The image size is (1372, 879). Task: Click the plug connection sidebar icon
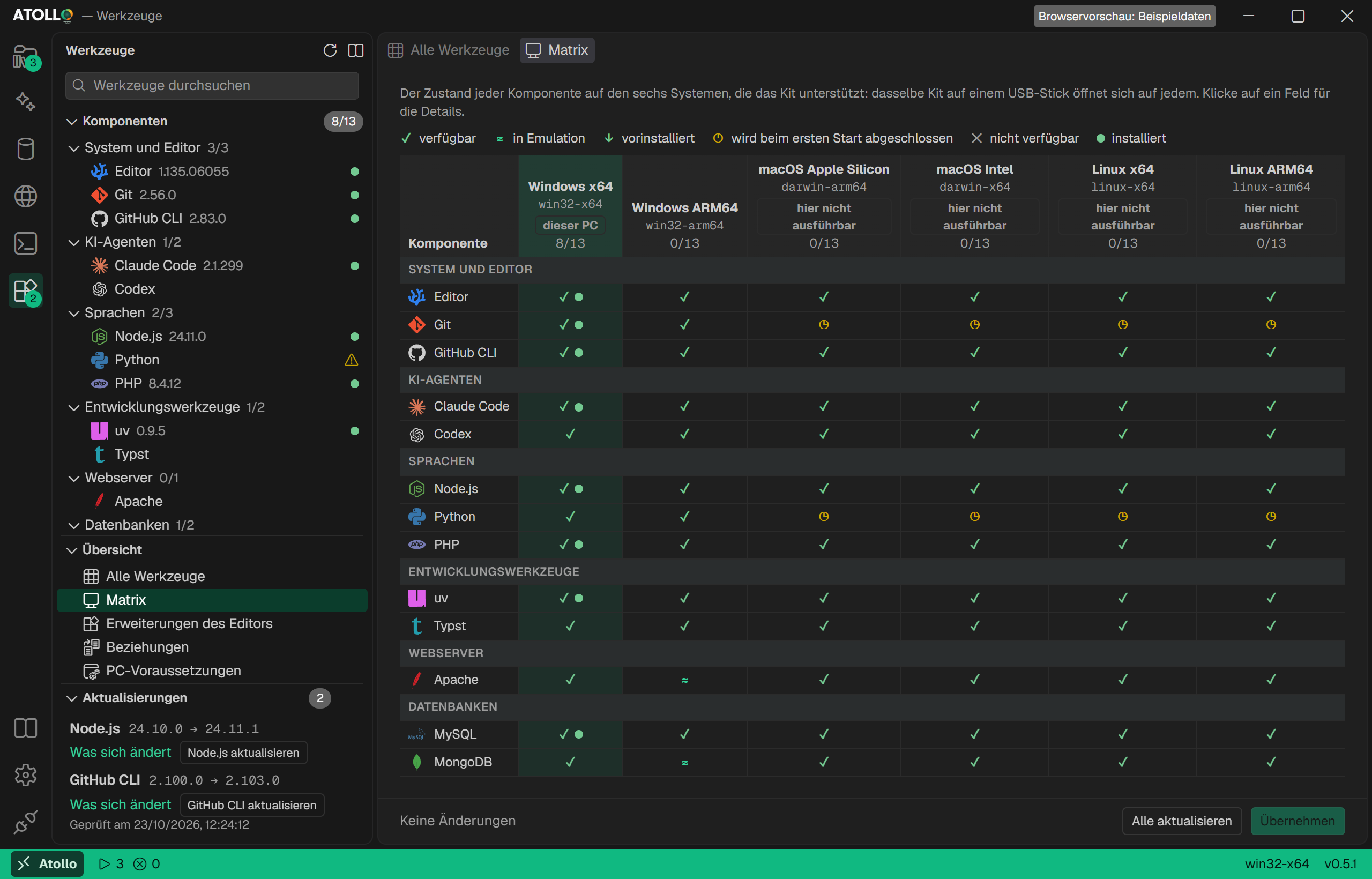pos(26,822)
